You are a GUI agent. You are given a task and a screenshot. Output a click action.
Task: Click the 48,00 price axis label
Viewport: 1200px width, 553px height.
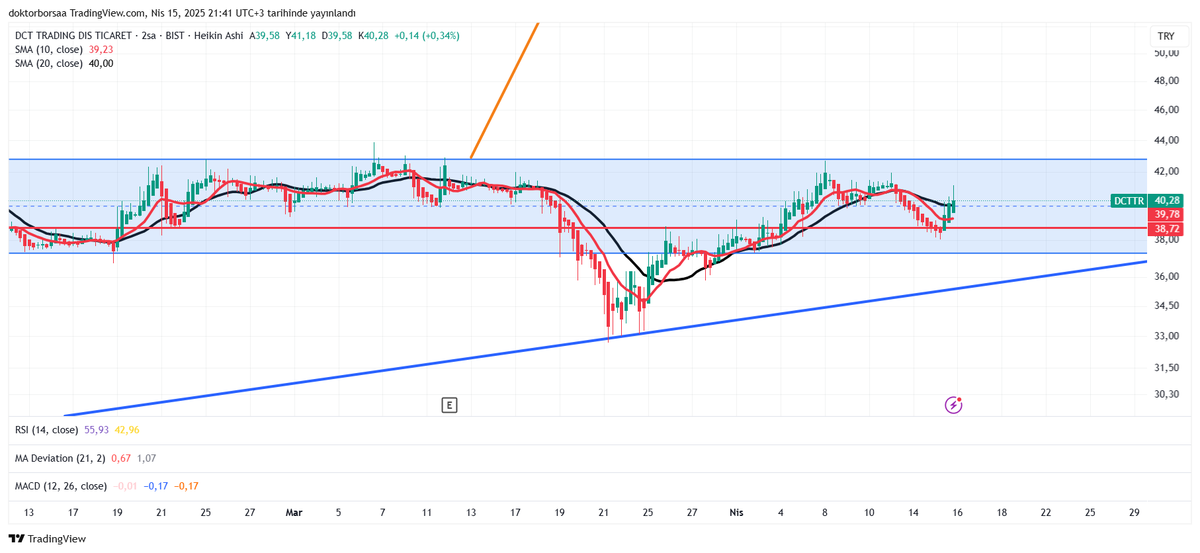[1167, 81]
